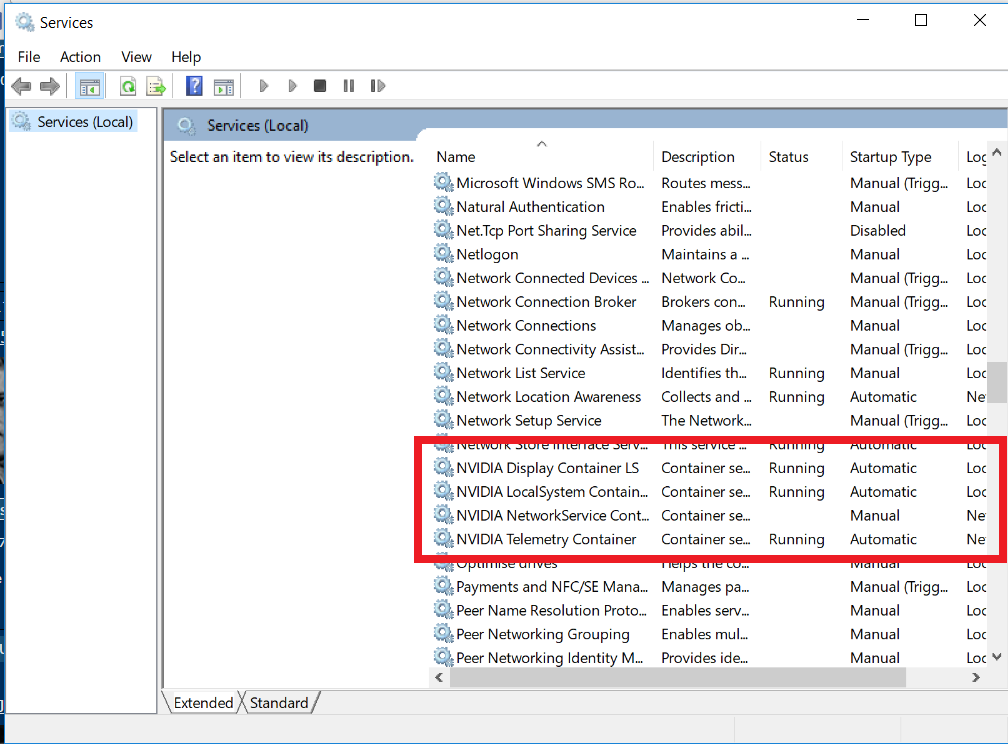Select the Network Connectivity Assistant service
This screenshot has height=744, width=1008.
tap(710, 349)
